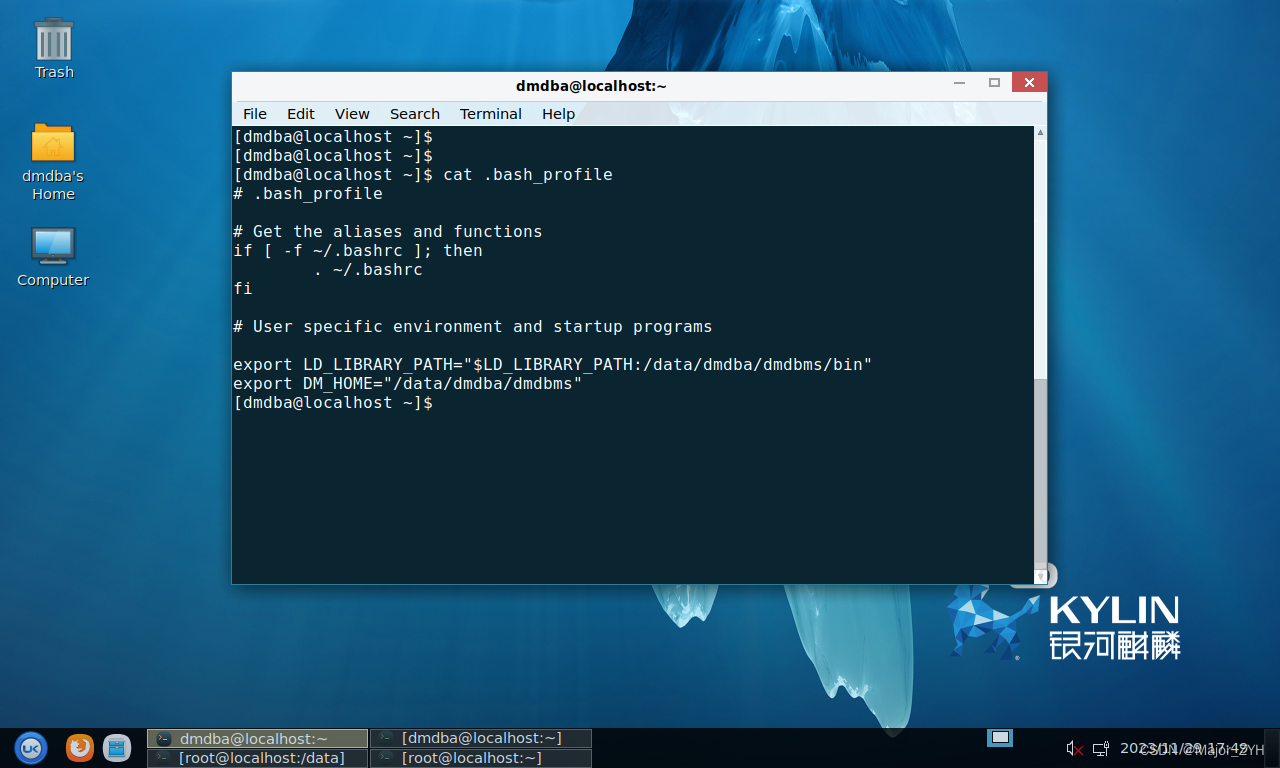
Task: Maximize the terminal window
Action: click(x=994, y=83)
